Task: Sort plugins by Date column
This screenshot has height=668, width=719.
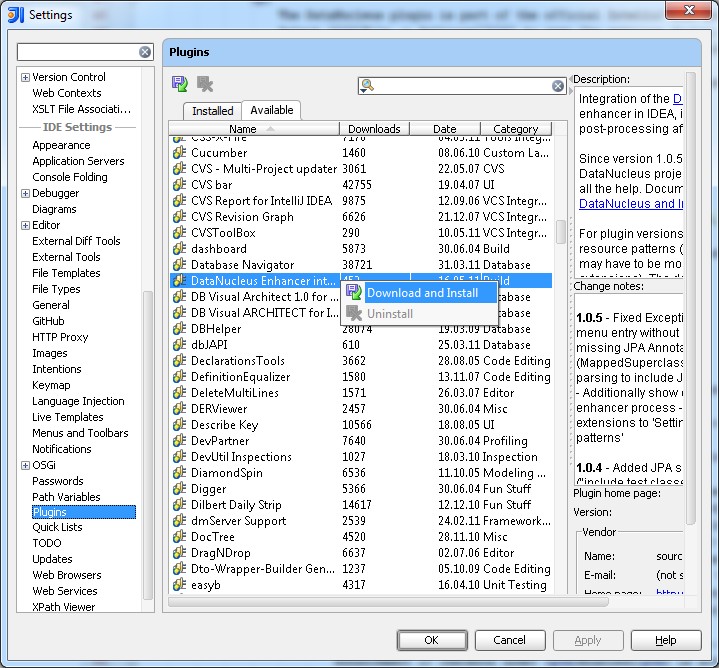Action: coord(445,129)
